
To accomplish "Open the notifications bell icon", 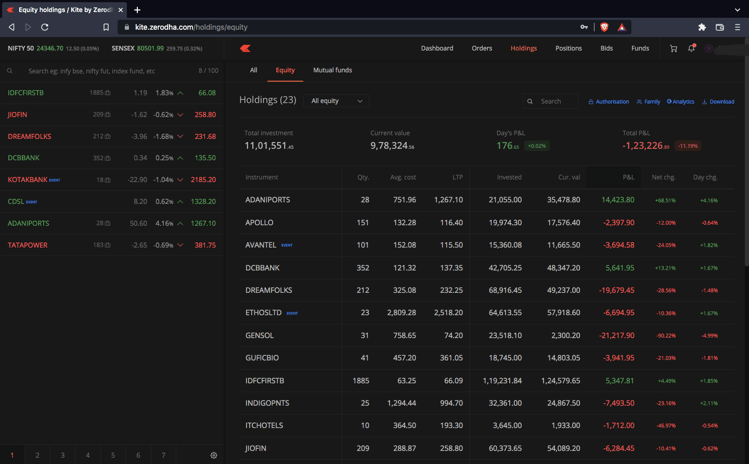I will (x=691, y=48).
